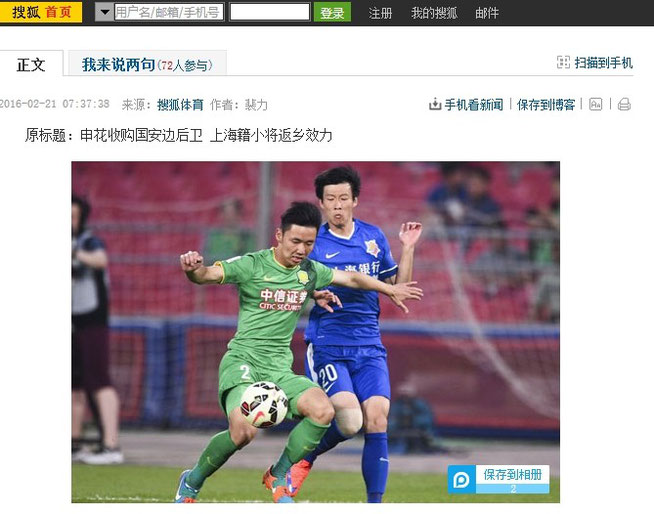Click the 保存到博客 link
The width and height of the screenshot is (654, 514).
click(546, 104)
